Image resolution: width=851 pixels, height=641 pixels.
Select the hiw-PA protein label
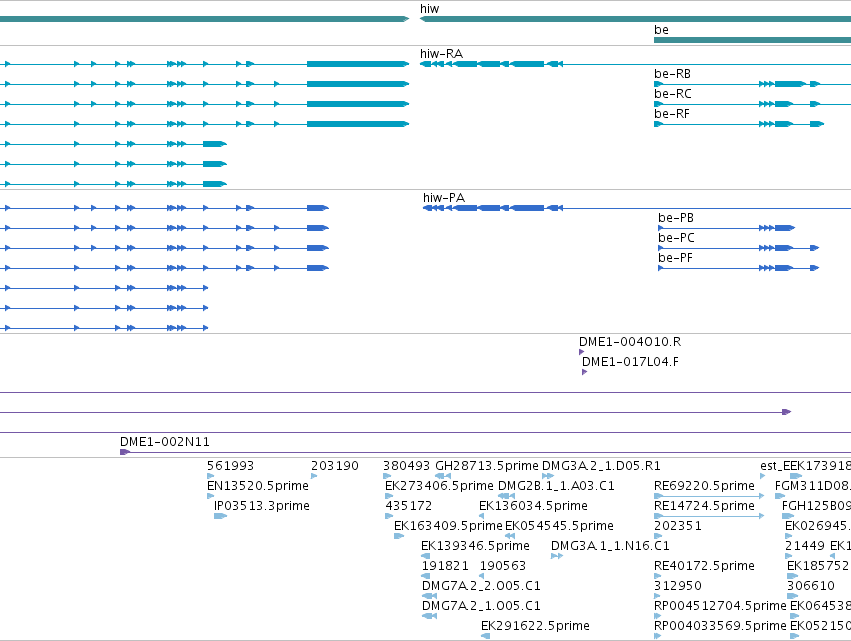(x=444, y=198)
